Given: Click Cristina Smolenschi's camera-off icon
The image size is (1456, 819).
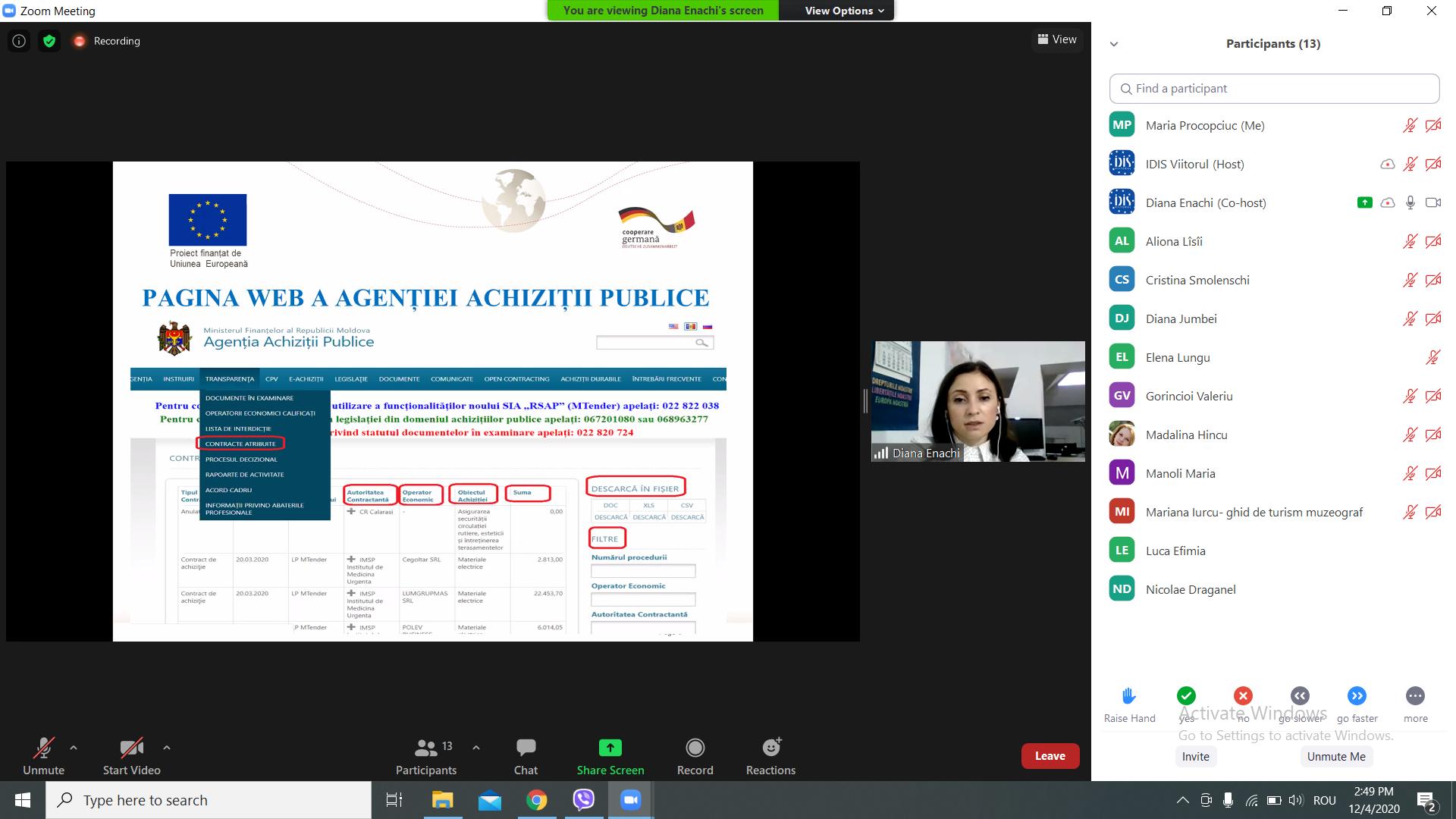Looking at the screenshot, I should click(1433, 280).
